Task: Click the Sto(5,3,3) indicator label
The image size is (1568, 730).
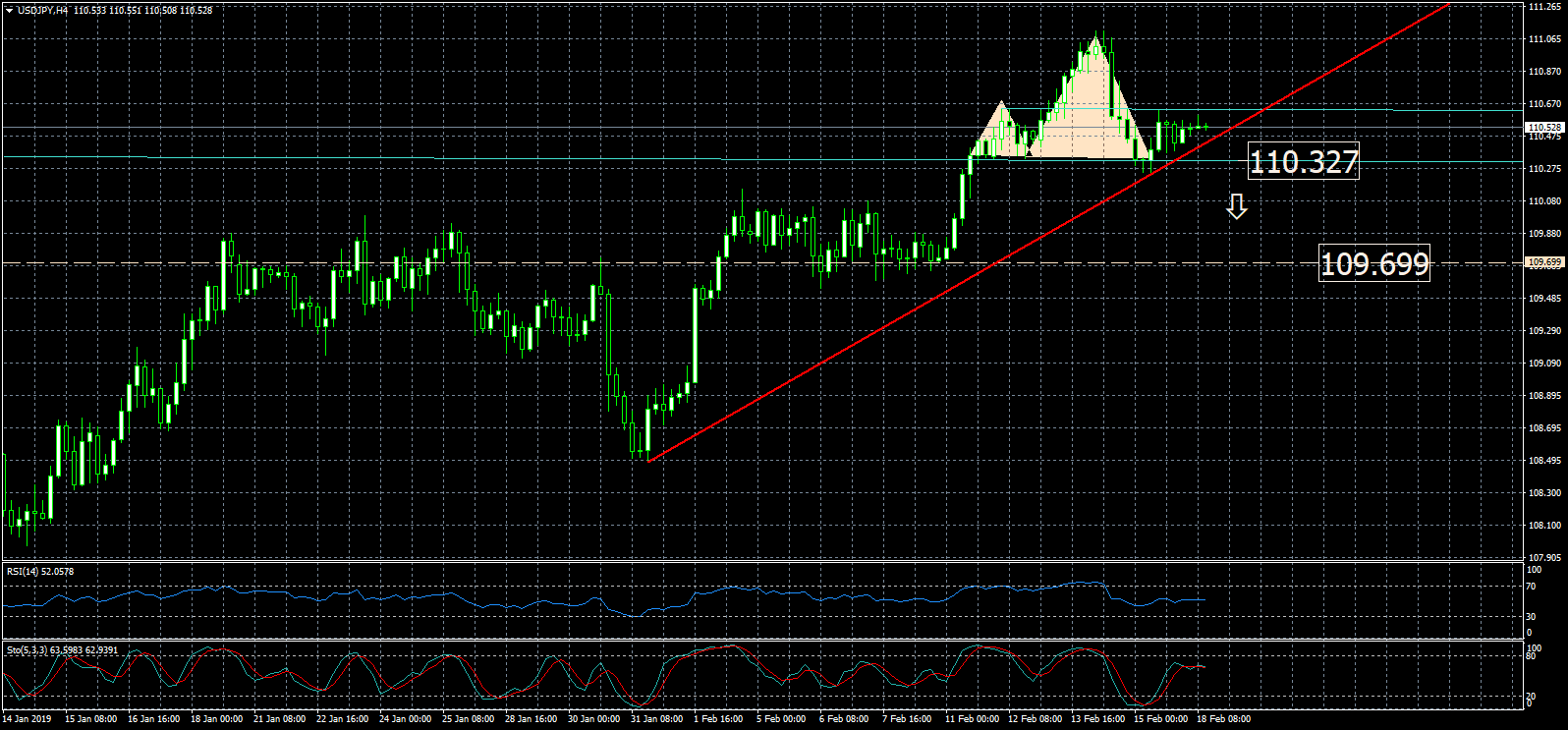Action: coord(62,649)
